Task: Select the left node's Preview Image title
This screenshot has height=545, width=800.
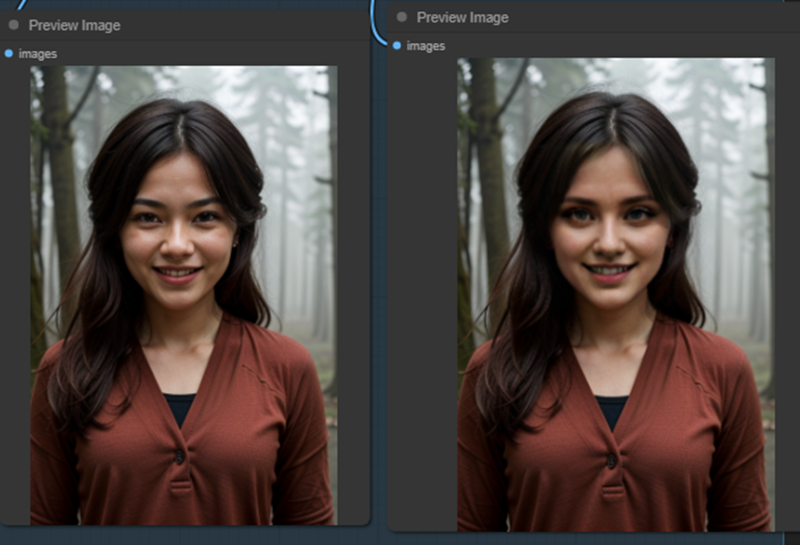Action: (x=74, y=26)
